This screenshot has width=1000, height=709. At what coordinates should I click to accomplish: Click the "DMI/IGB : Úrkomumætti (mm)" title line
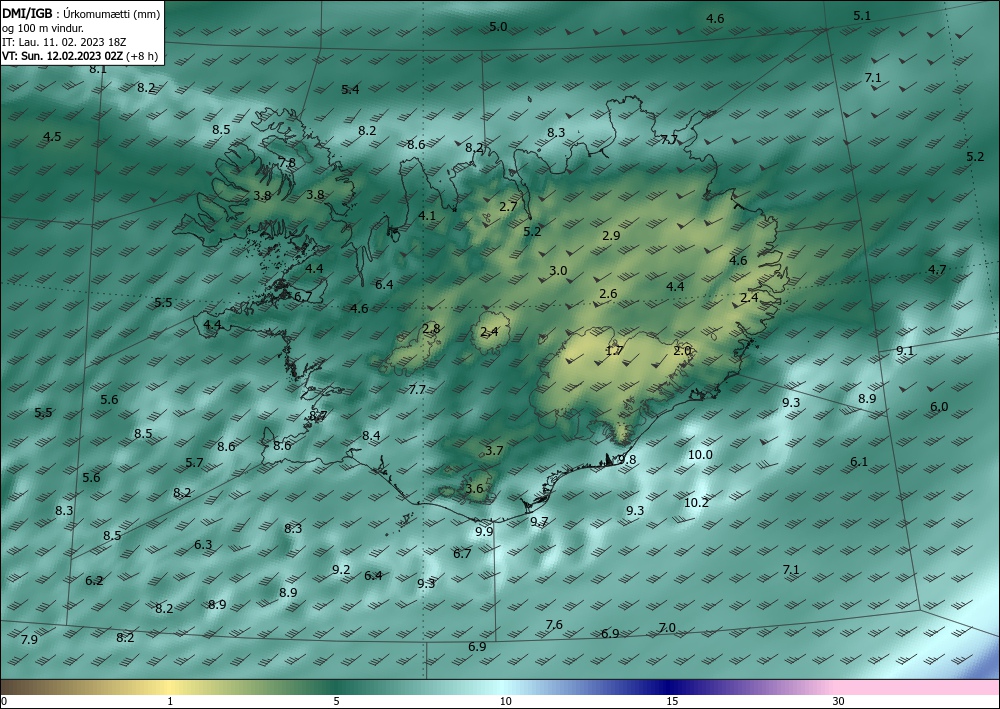[x=81, y=13]
